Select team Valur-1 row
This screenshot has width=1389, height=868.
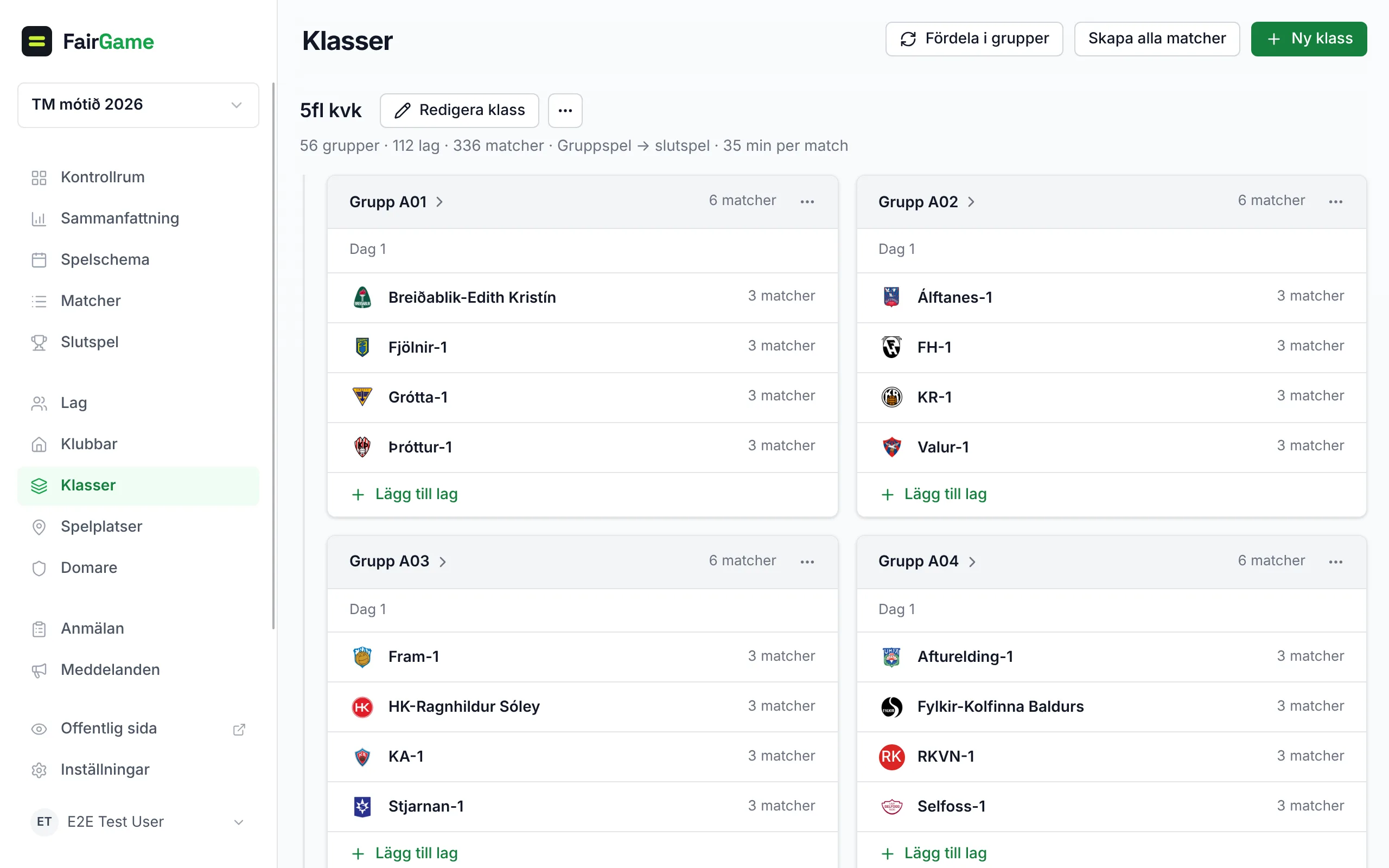pyautogui.click(x=1111, y=447)
